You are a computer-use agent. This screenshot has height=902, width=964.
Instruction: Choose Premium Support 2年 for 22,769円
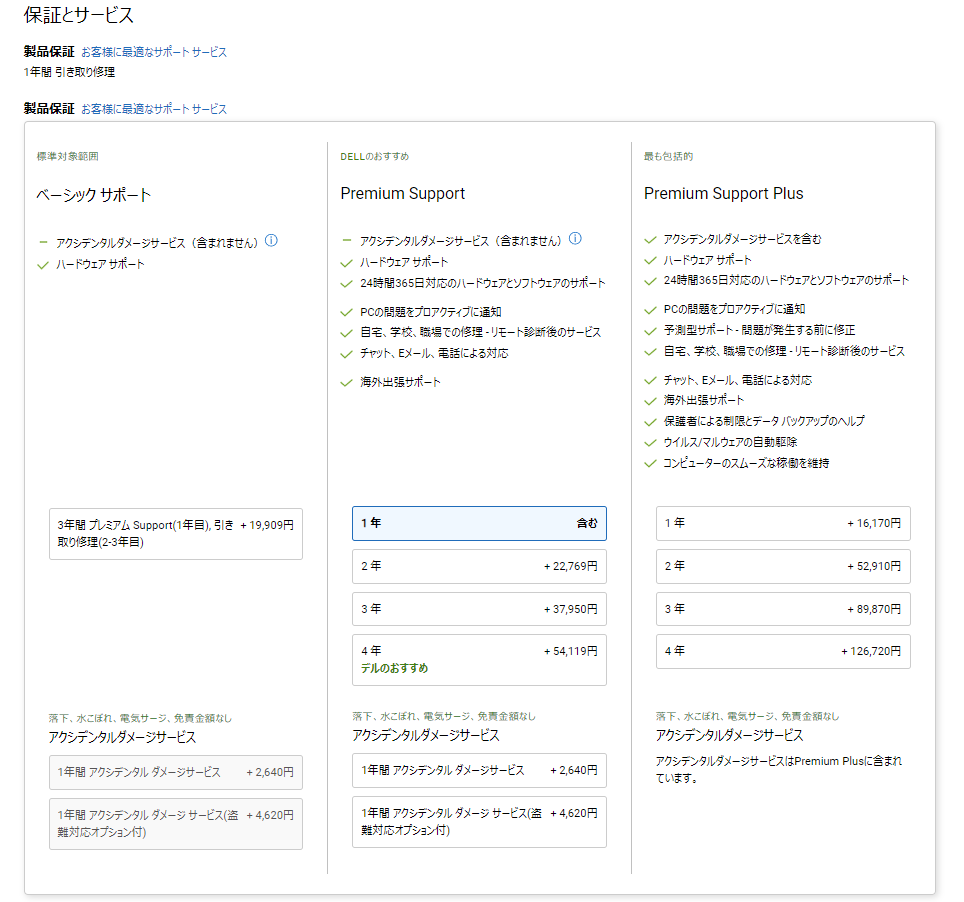(x=479, y=566)
